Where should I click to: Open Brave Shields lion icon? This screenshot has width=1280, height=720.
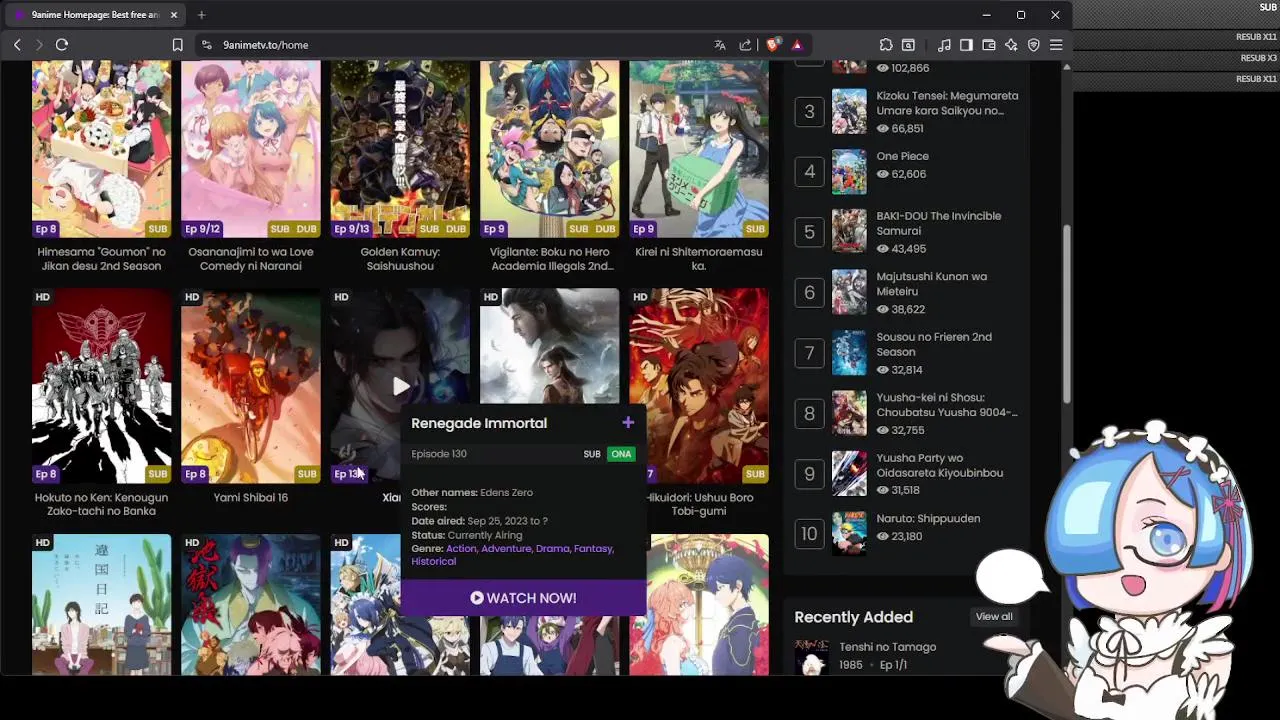pos(773,45)
